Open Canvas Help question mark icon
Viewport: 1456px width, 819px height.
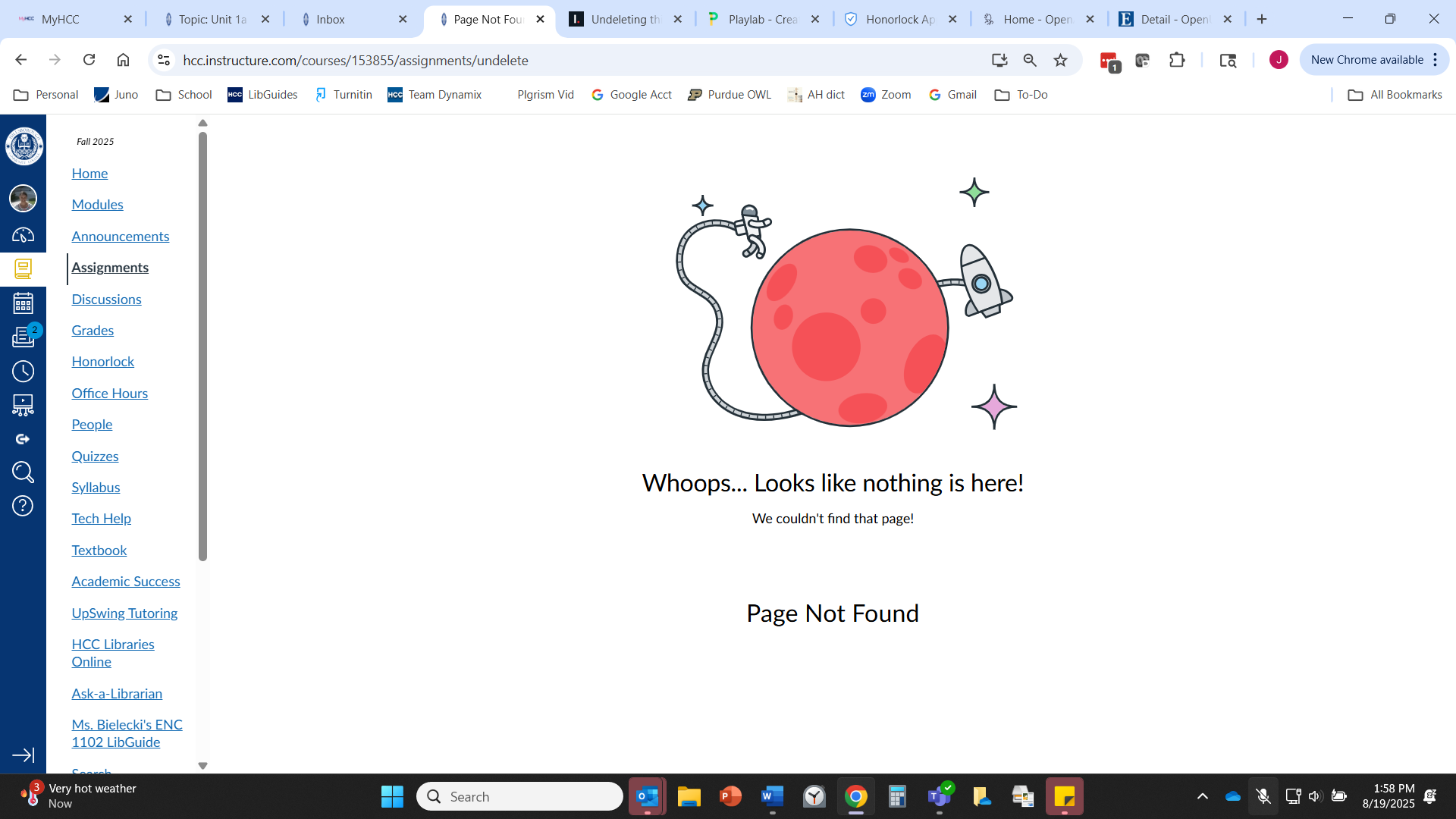[x=23, y=506]
